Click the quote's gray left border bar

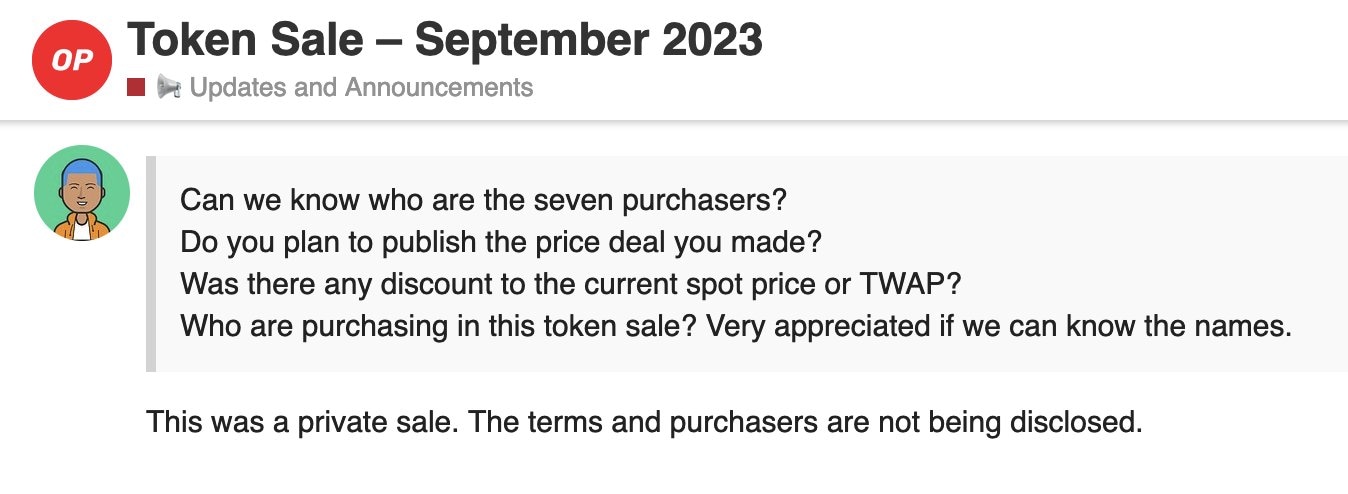tap(151, 264)
